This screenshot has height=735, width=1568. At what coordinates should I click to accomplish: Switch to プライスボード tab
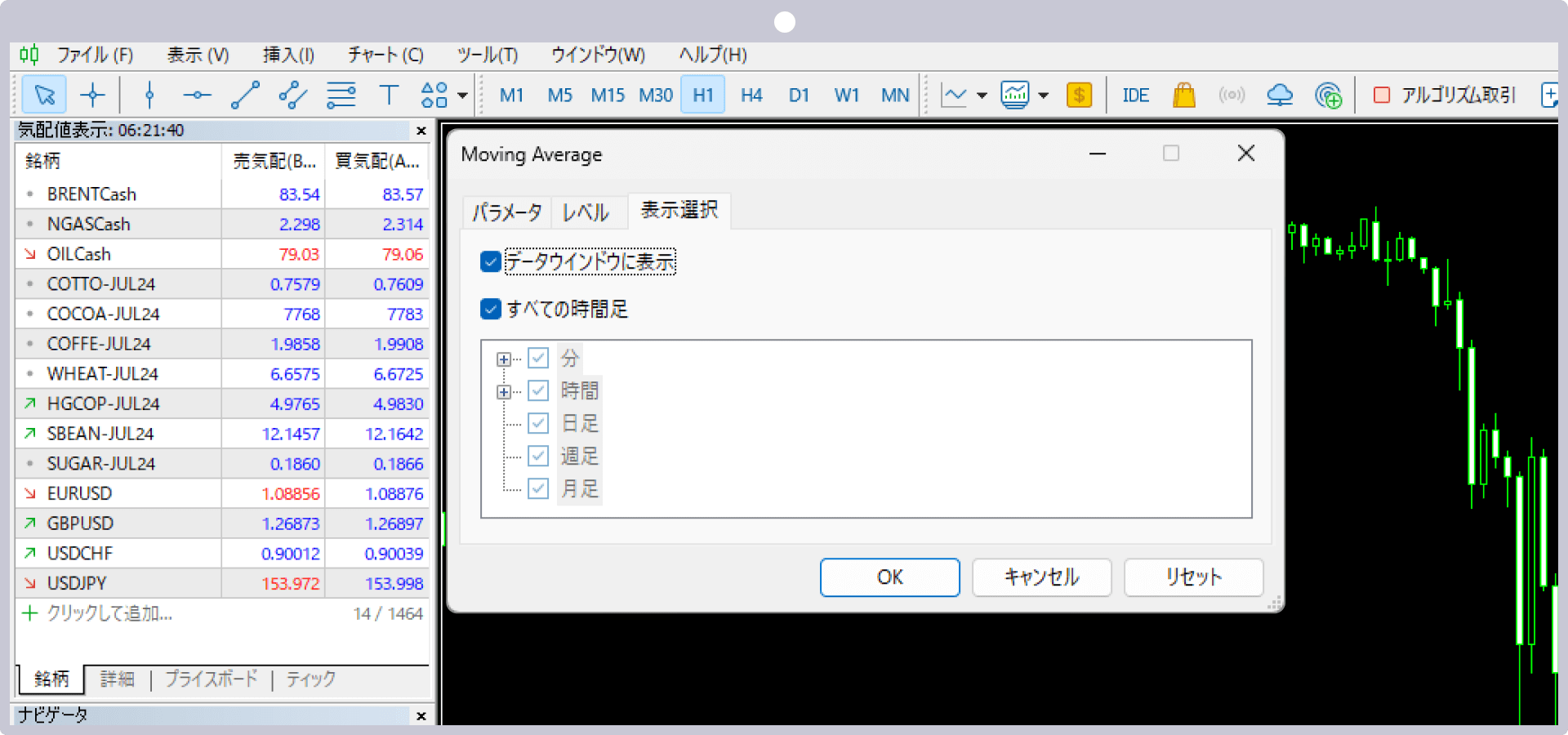coord(212,679)
